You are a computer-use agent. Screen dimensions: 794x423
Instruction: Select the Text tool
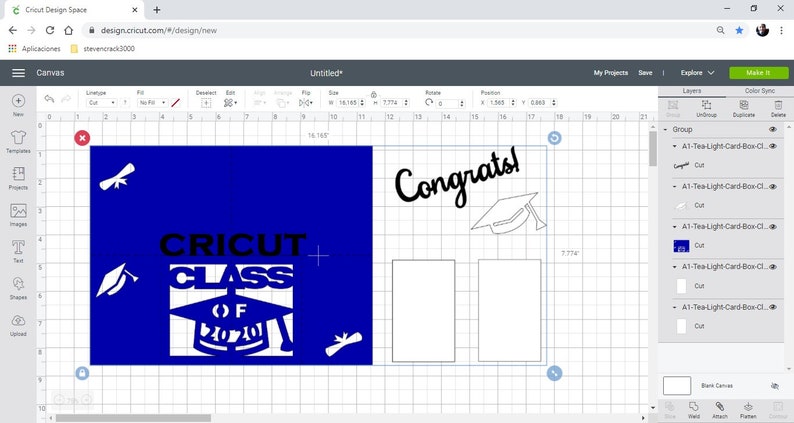point(18,251)
